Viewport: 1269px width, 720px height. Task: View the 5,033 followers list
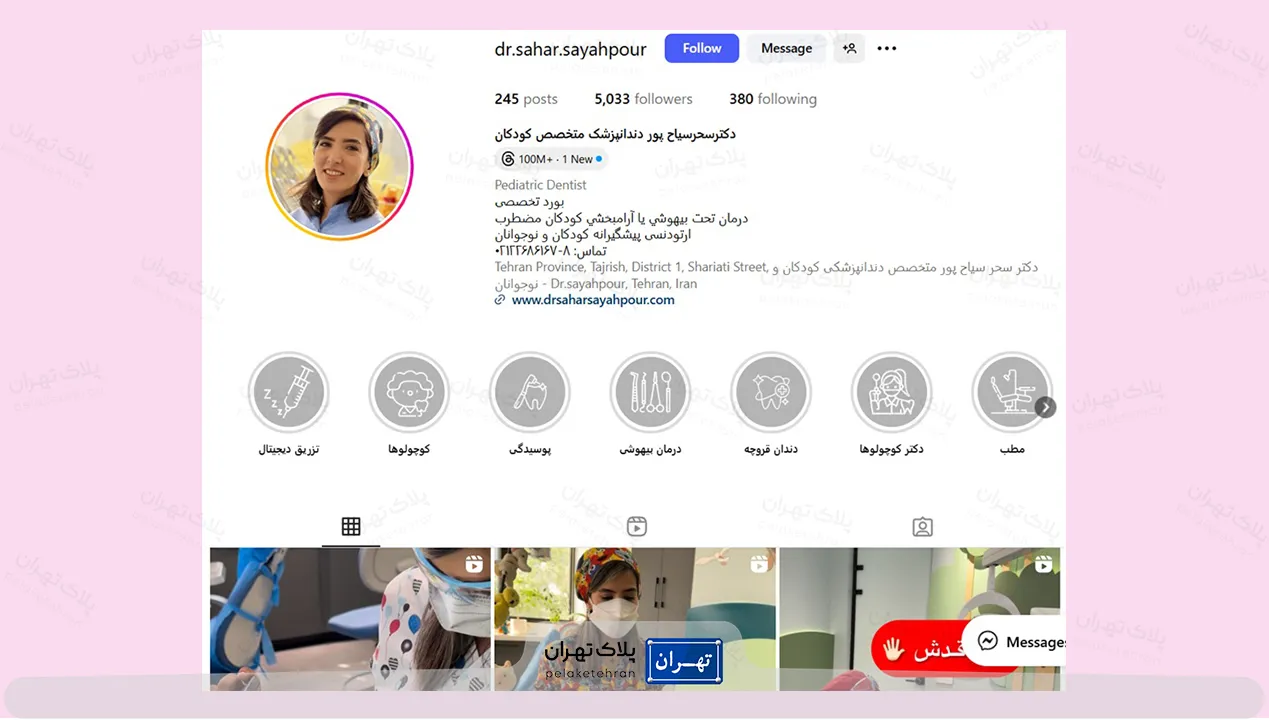[x=643, y=99]
